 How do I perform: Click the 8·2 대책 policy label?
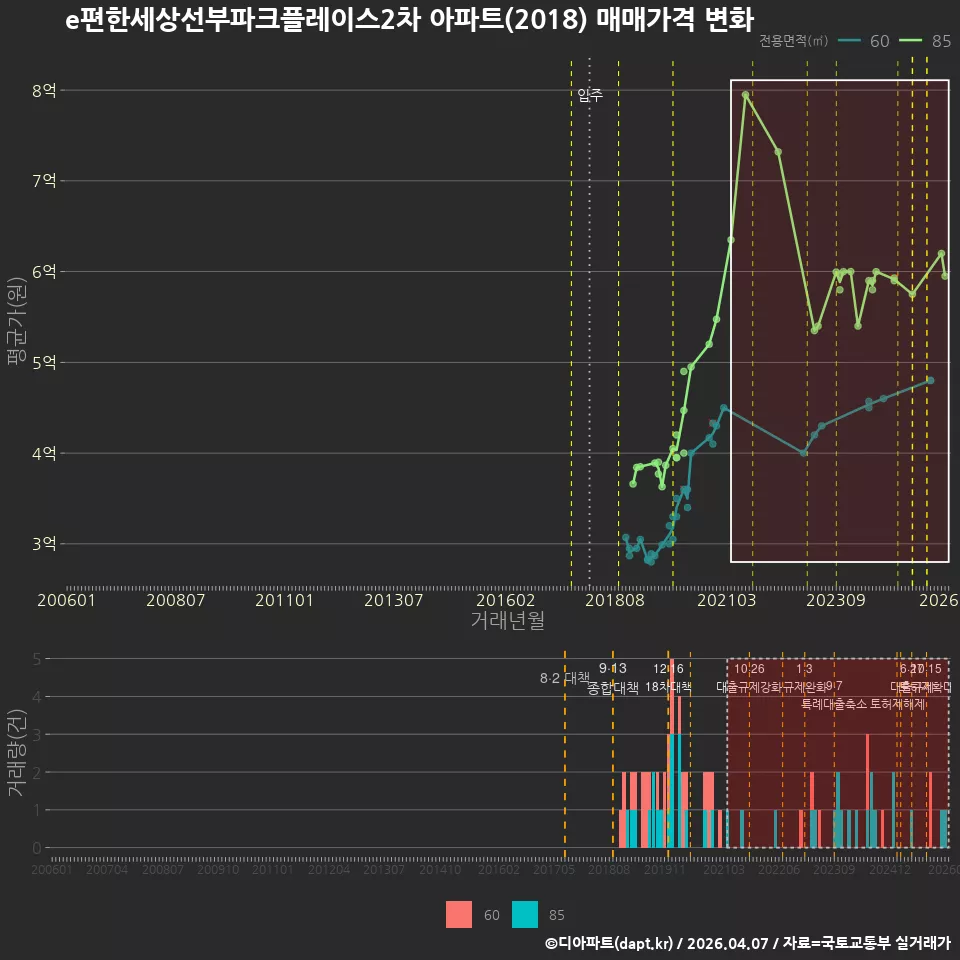tap(564, 678)
